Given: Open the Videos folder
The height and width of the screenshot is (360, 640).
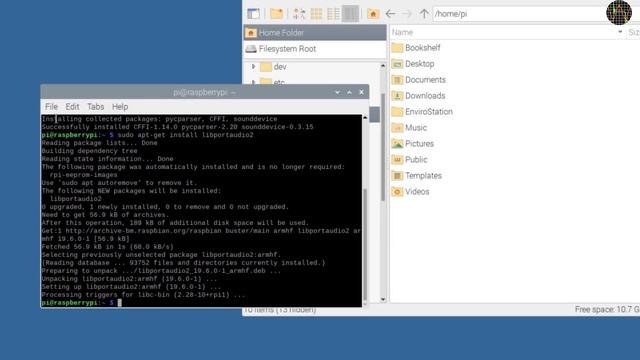Looking at the screenshot, I should pos(410,191).
